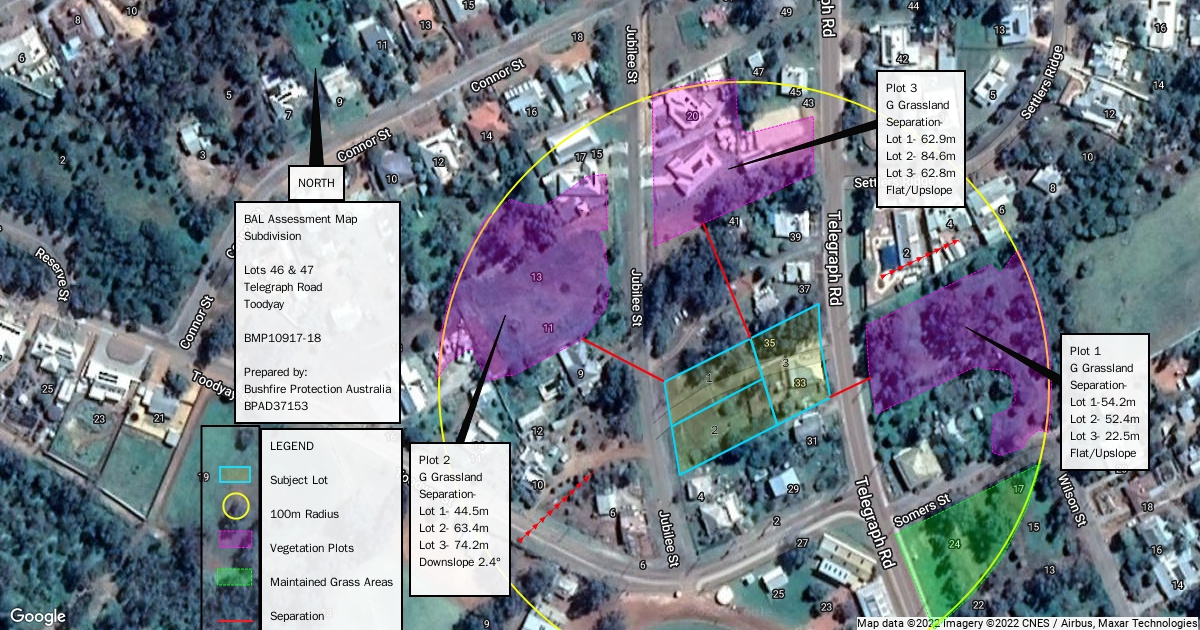Click the Google logo
The width and height of the screenshot is (1200, 630).
[x=38, y=616]
